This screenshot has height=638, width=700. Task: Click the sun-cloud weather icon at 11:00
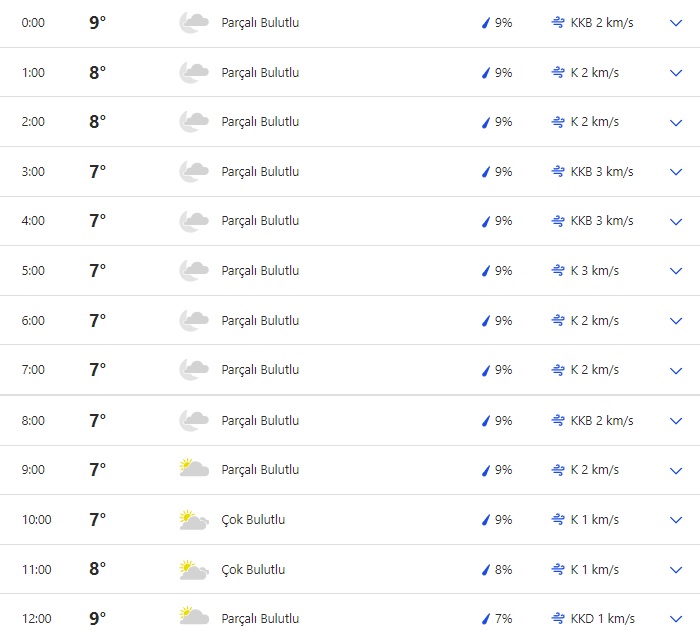click(193, 570)
